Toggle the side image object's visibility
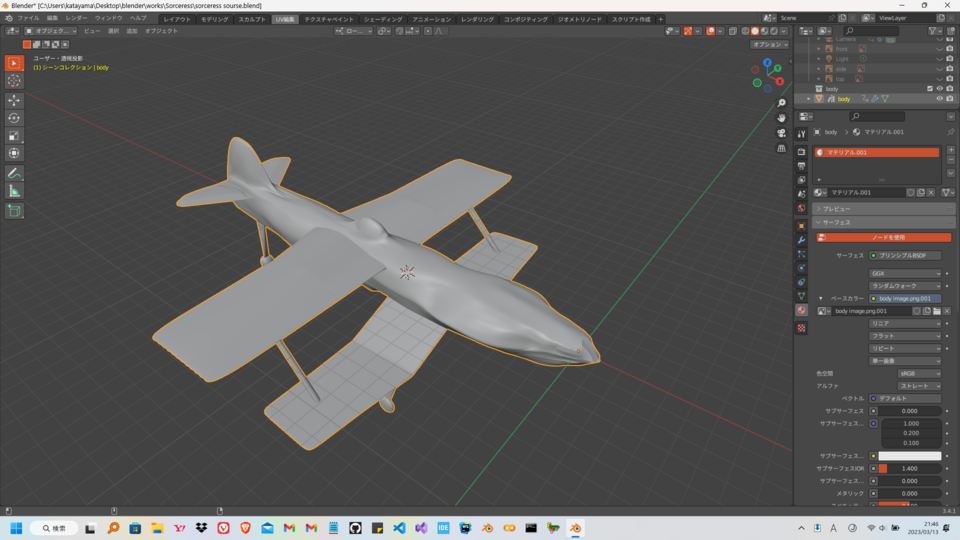This screenshot has height=540, width=960. (x=939, y=69)
